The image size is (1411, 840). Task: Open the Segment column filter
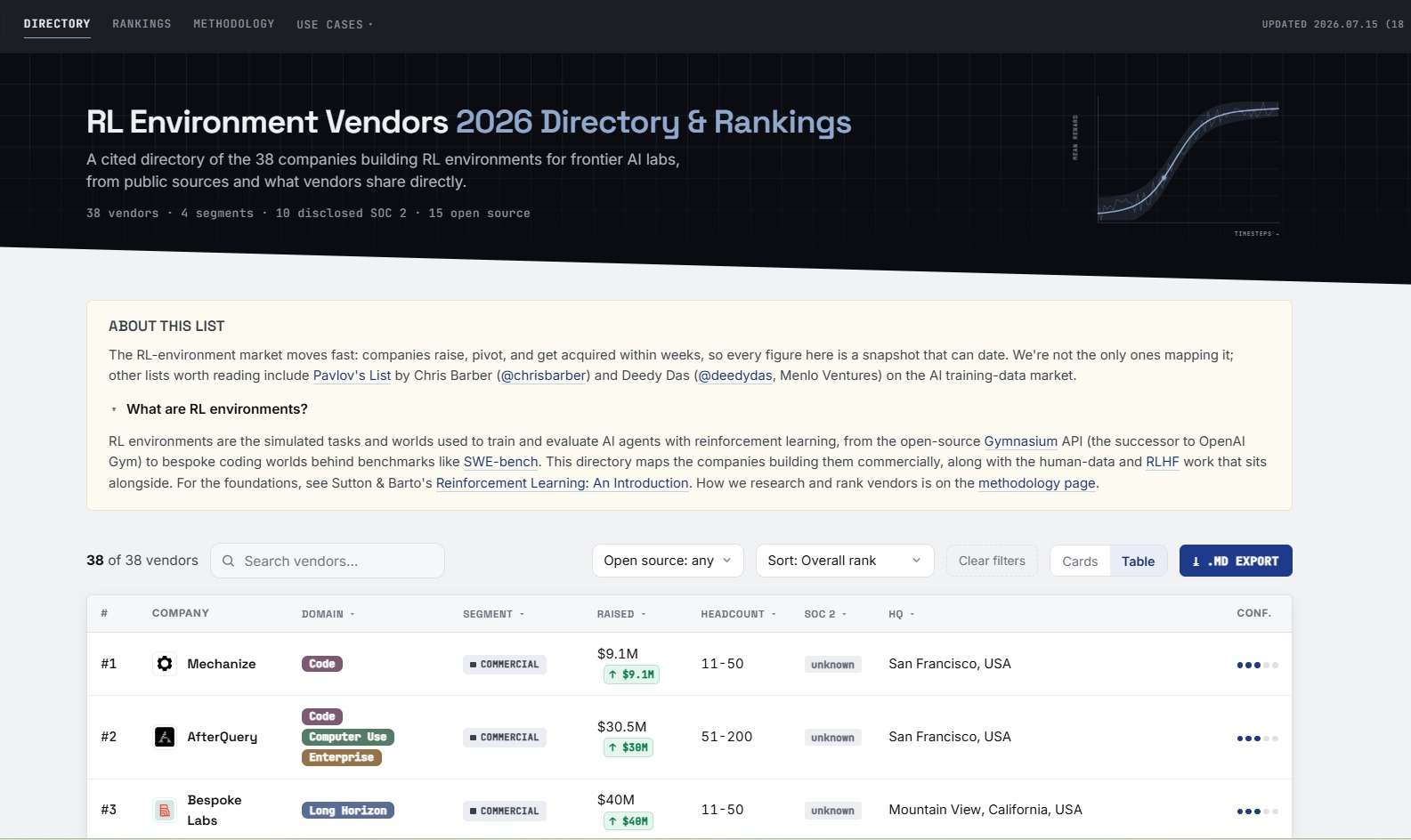click(x=493, y=614)
